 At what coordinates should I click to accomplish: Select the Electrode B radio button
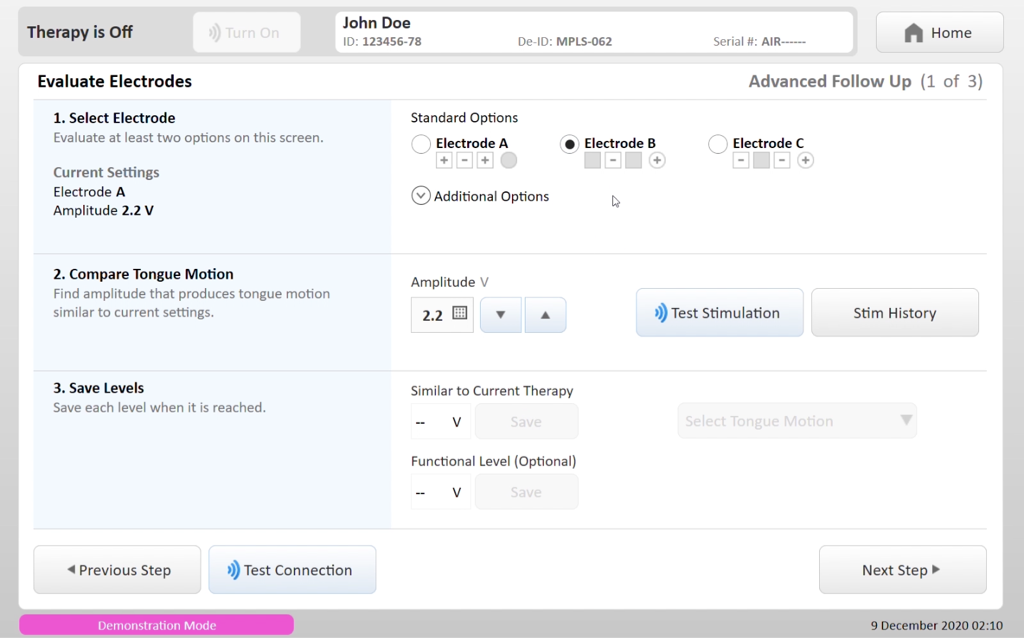(x=569, y=144)
